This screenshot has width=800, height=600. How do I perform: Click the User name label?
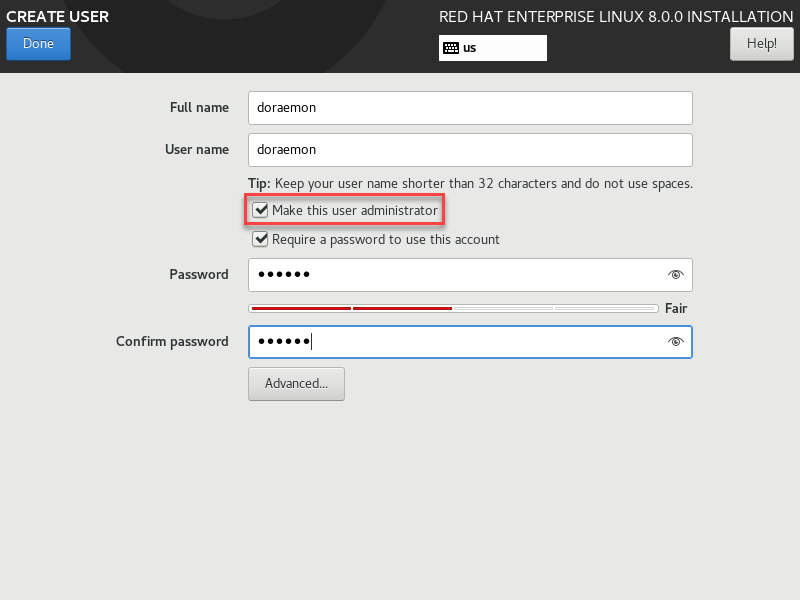point(197,149)
